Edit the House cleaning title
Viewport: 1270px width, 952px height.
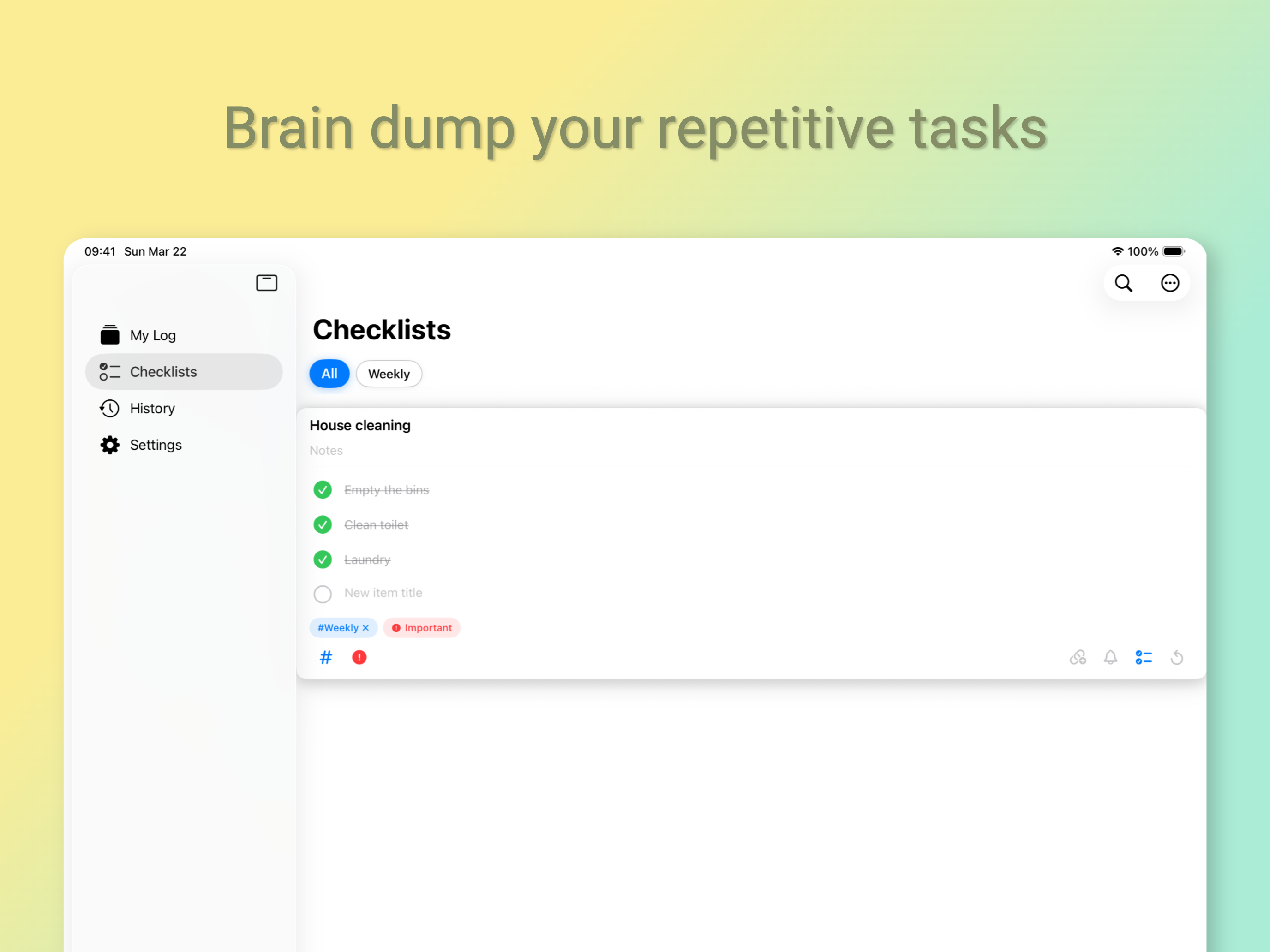click(360, 426)
